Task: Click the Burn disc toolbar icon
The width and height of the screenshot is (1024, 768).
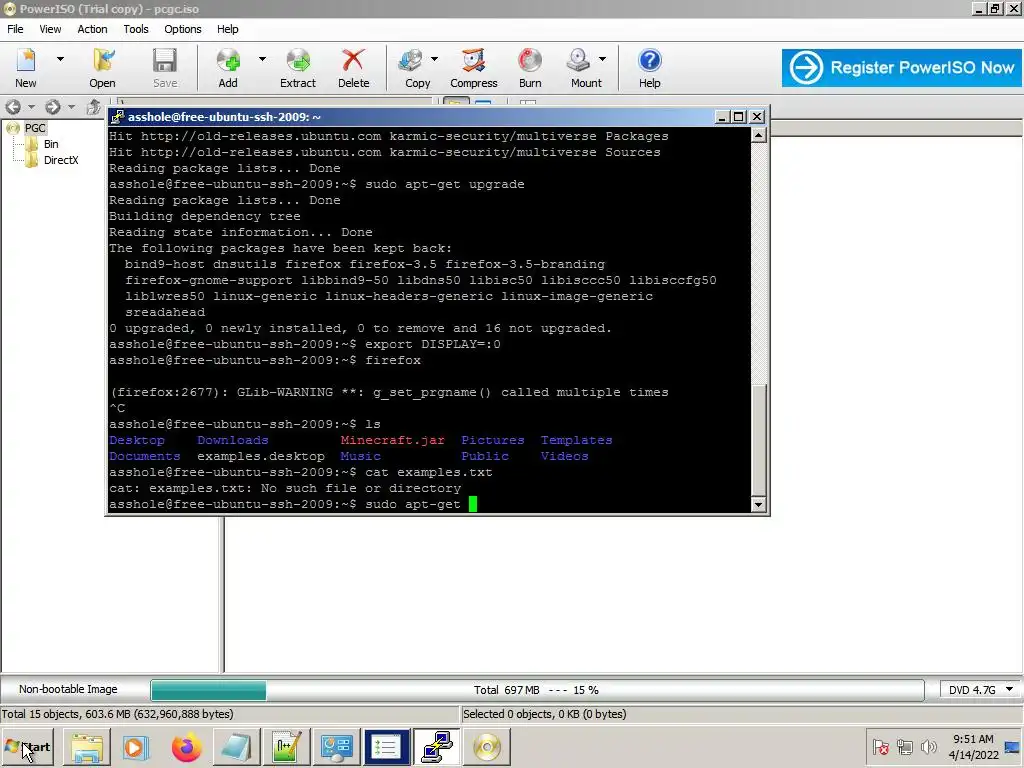Action: [530, 67]
